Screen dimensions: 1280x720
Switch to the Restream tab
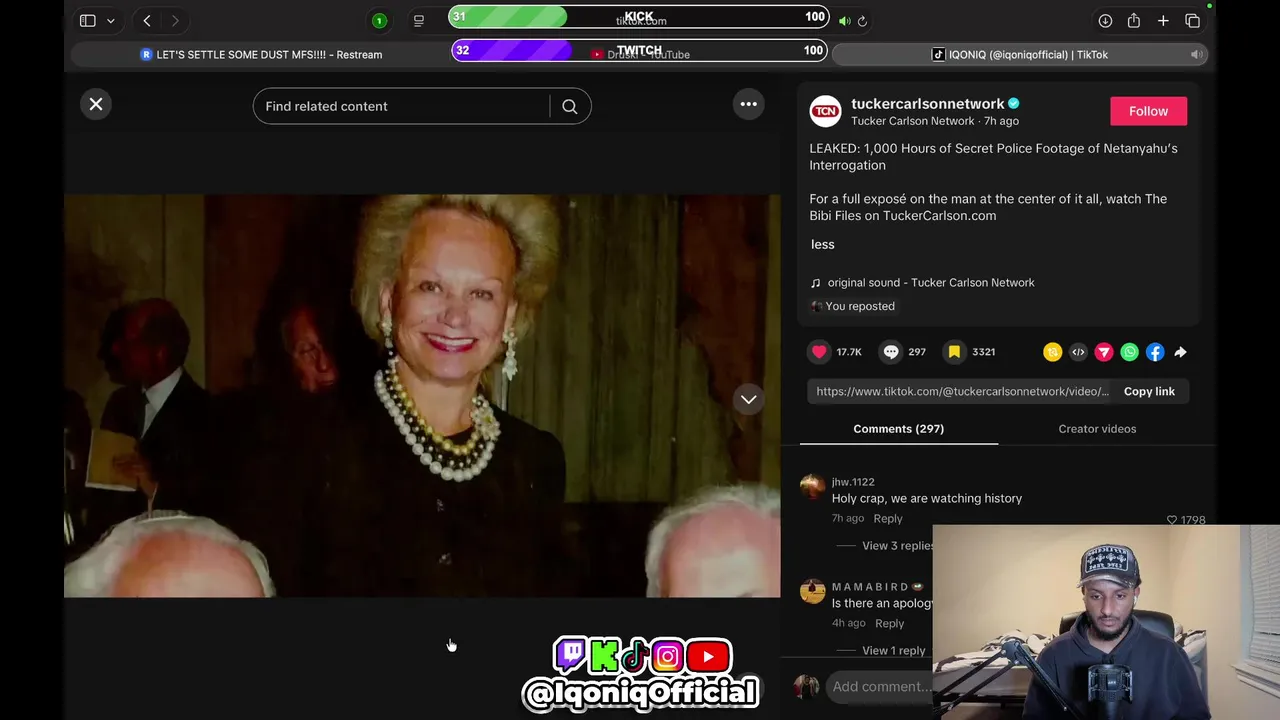tap(261, 55)
